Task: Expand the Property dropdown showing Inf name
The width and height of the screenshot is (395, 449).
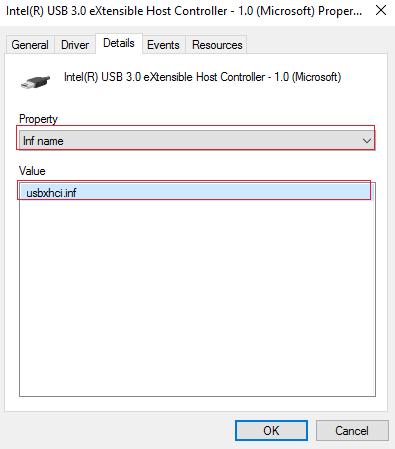Action: (x=197, y=141)
